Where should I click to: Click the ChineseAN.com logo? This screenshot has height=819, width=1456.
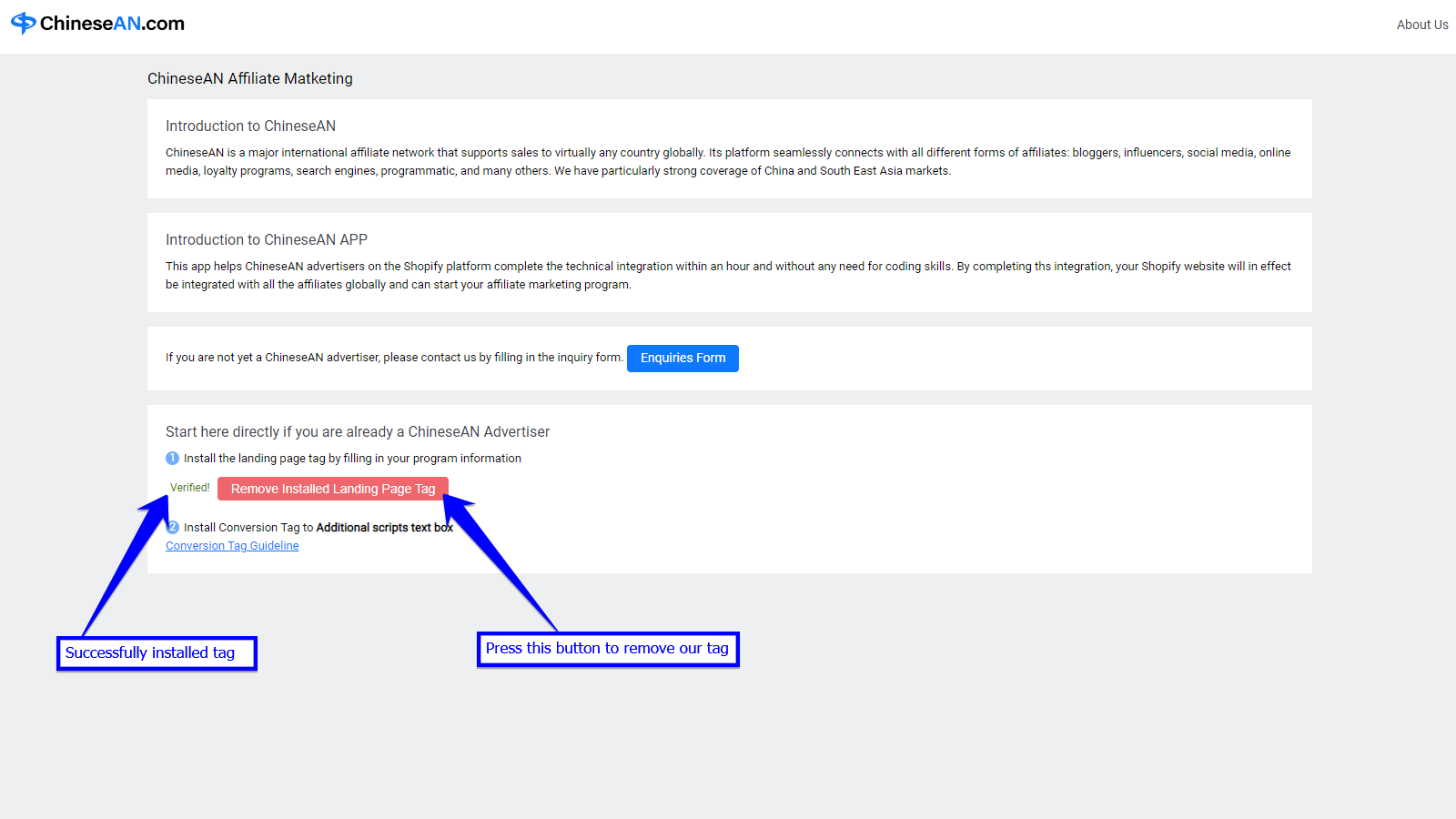coord(97,24)
